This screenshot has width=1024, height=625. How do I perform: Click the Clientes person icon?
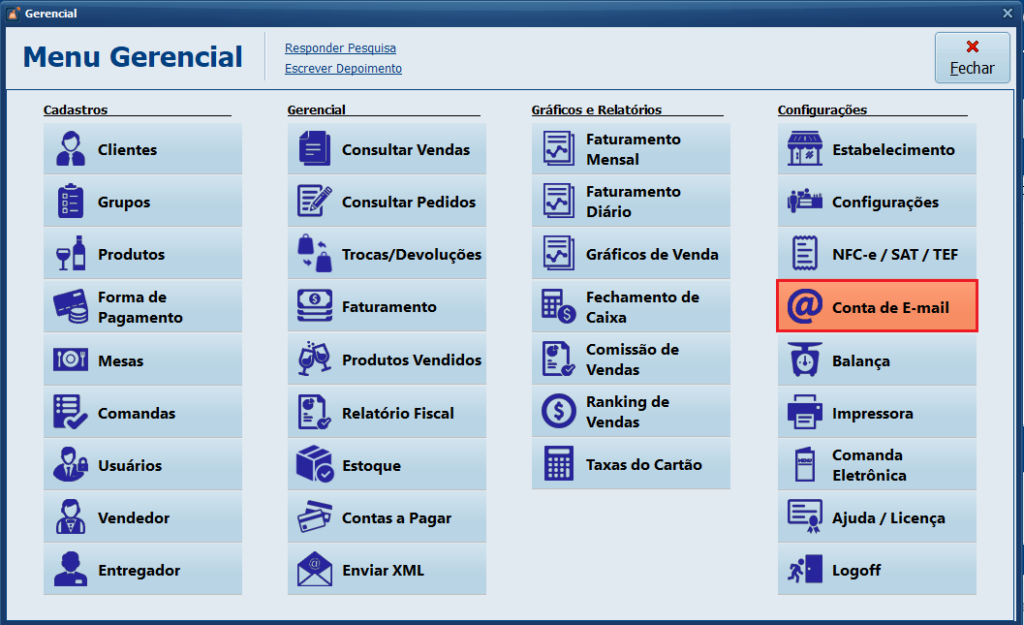pos(71,149)
